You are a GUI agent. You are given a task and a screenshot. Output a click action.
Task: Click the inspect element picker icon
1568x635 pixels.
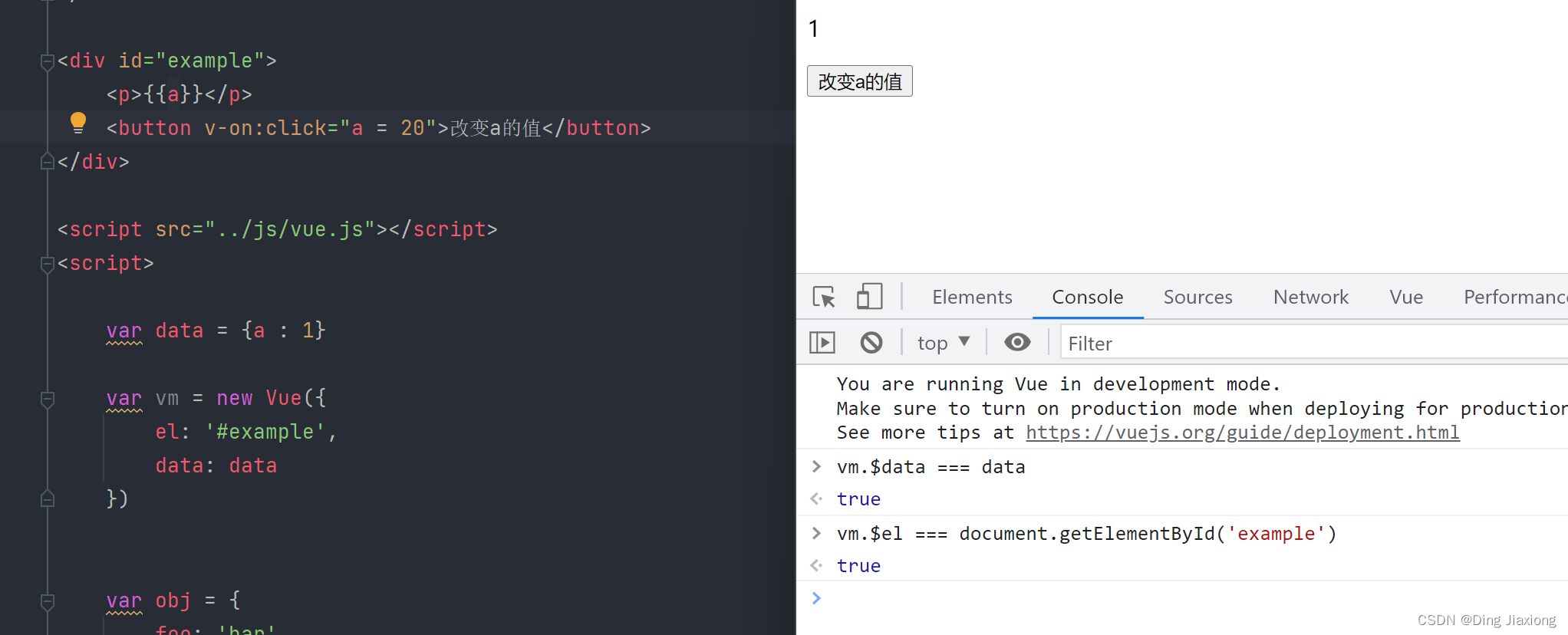(x=824, y=297)
